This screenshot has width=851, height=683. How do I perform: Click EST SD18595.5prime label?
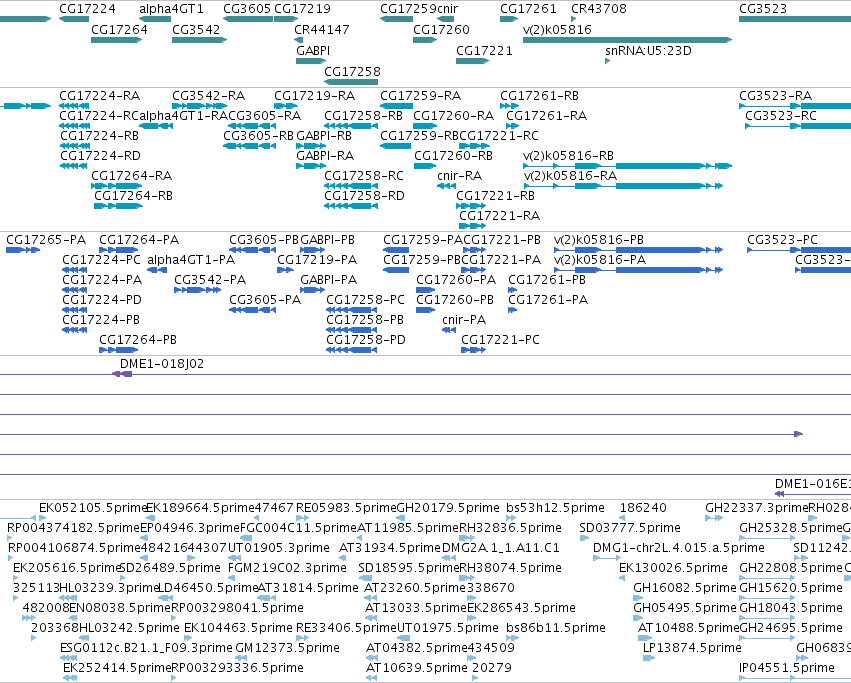(x=409, y=568)
